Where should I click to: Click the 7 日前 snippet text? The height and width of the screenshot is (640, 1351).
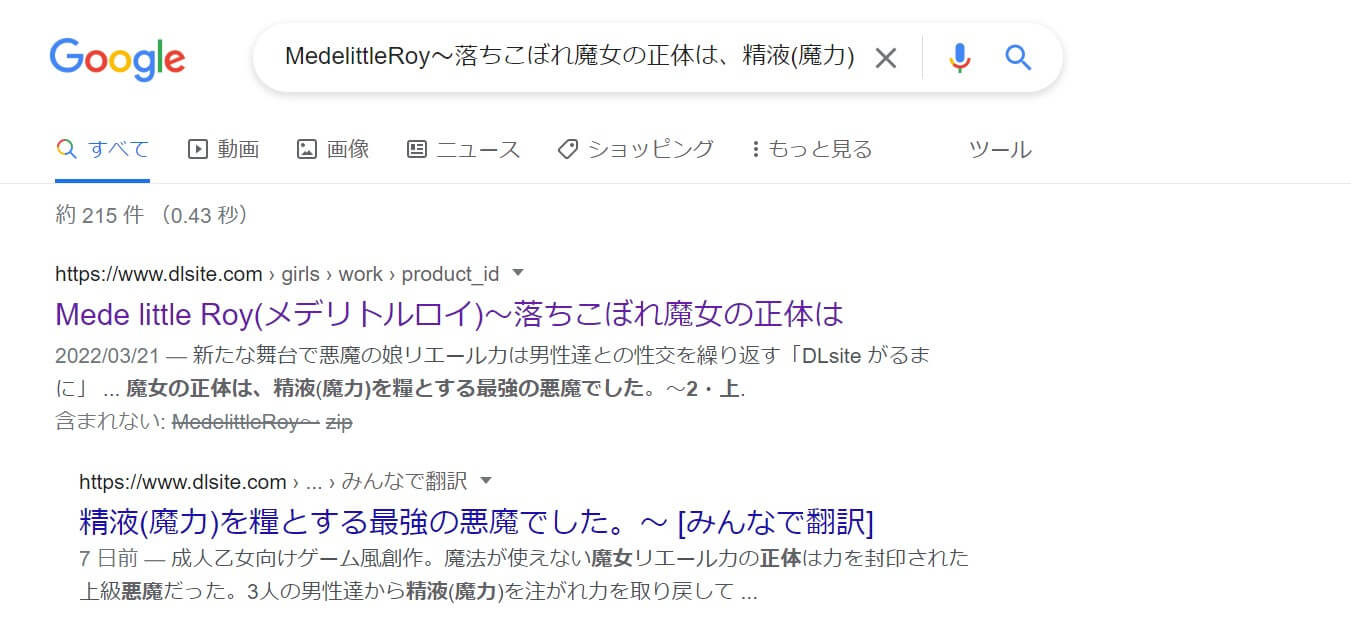click(x=106, y=557)
